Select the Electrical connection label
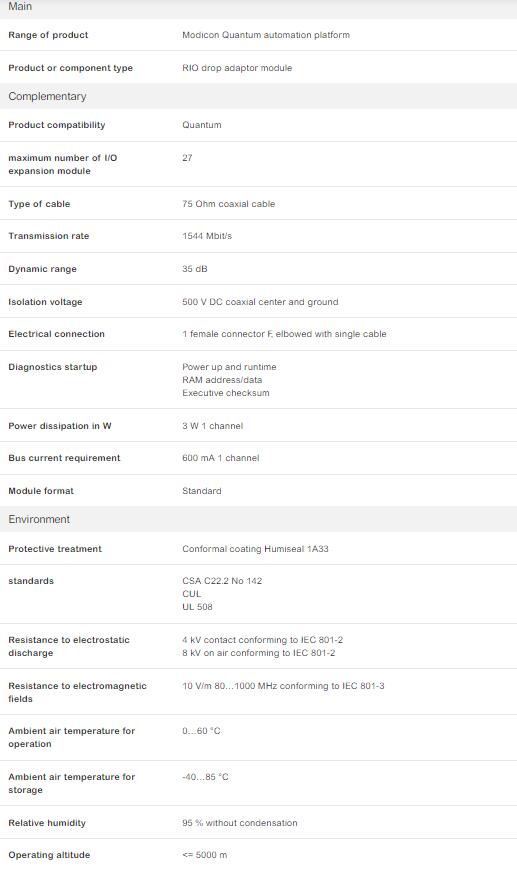This screenshot has height=870, width=517. tap(57, 334)
